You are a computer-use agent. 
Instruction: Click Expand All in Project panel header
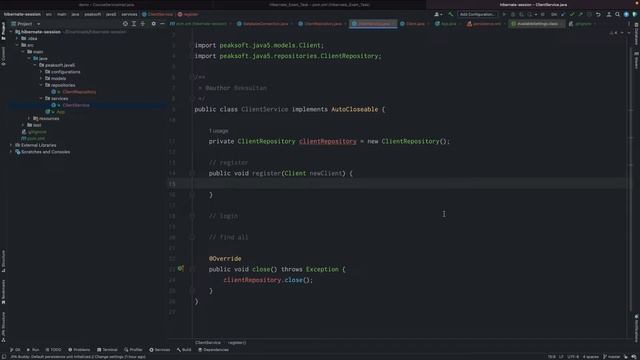[134, 24]
